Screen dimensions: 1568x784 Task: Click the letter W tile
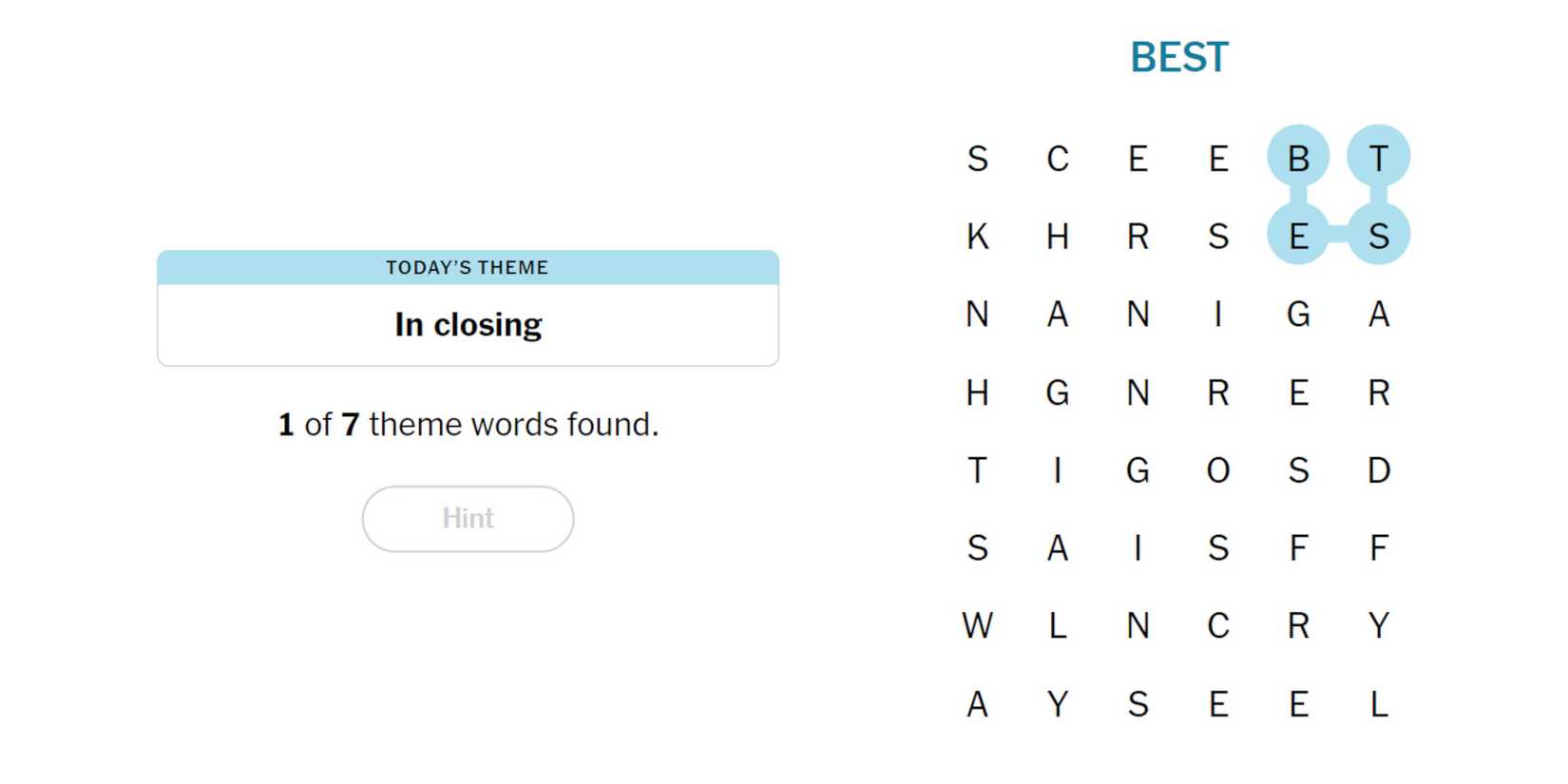point(977,626)
